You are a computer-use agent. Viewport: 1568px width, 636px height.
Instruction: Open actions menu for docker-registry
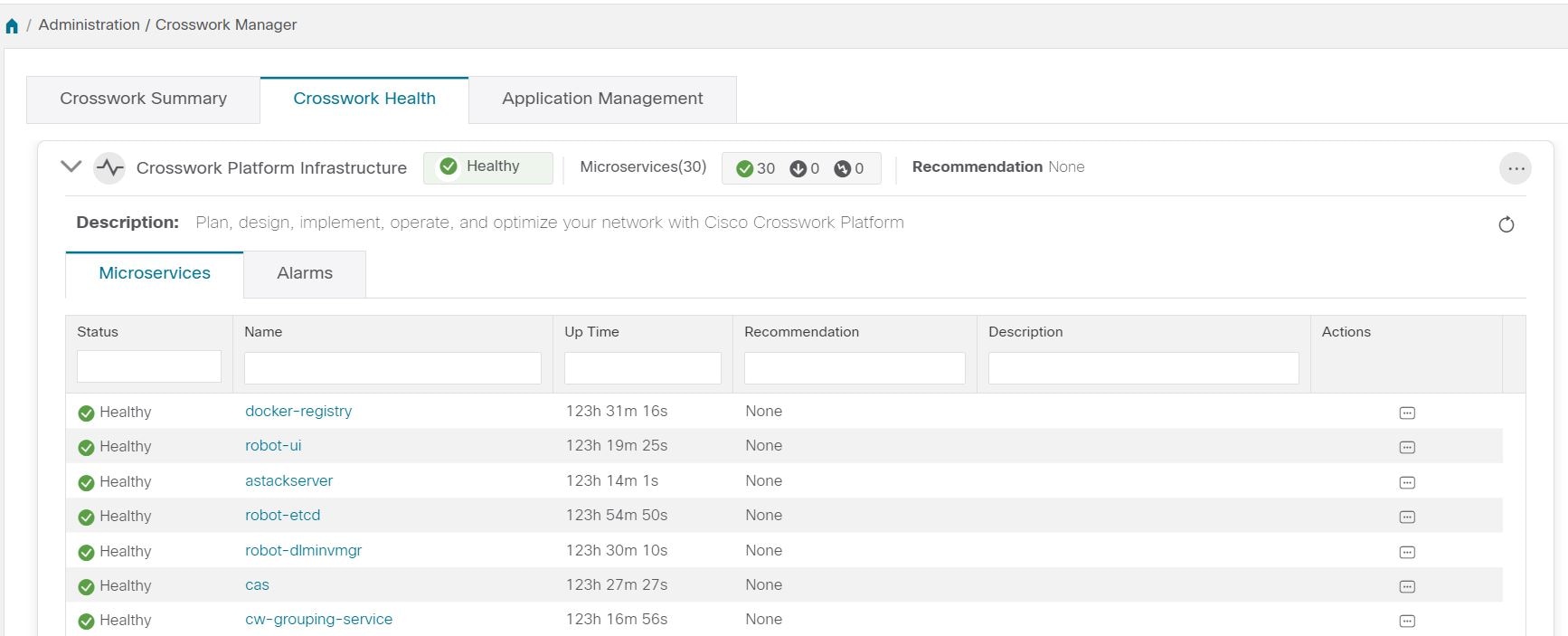click(x=1407, y=413)
